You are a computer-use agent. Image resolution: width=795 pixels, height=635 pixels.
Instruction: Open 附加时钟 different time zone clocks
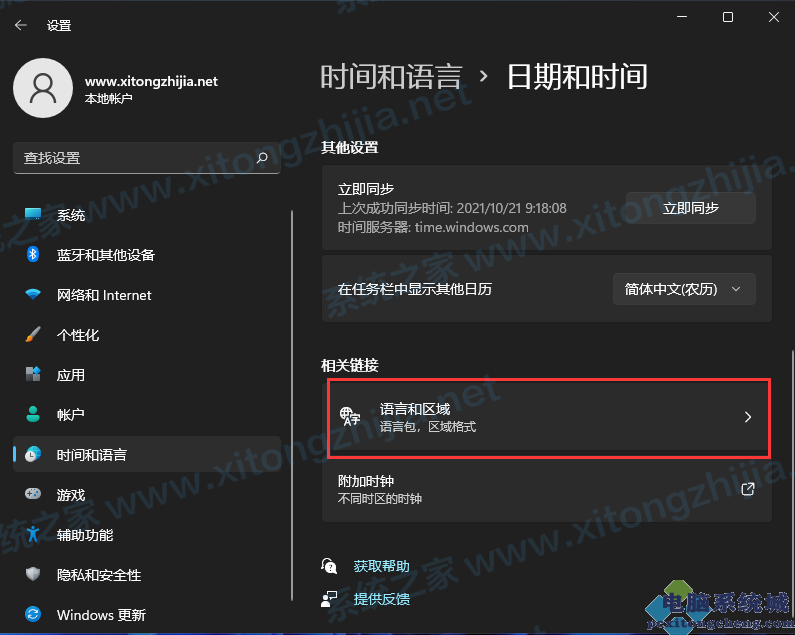click(x=547, y=490)
